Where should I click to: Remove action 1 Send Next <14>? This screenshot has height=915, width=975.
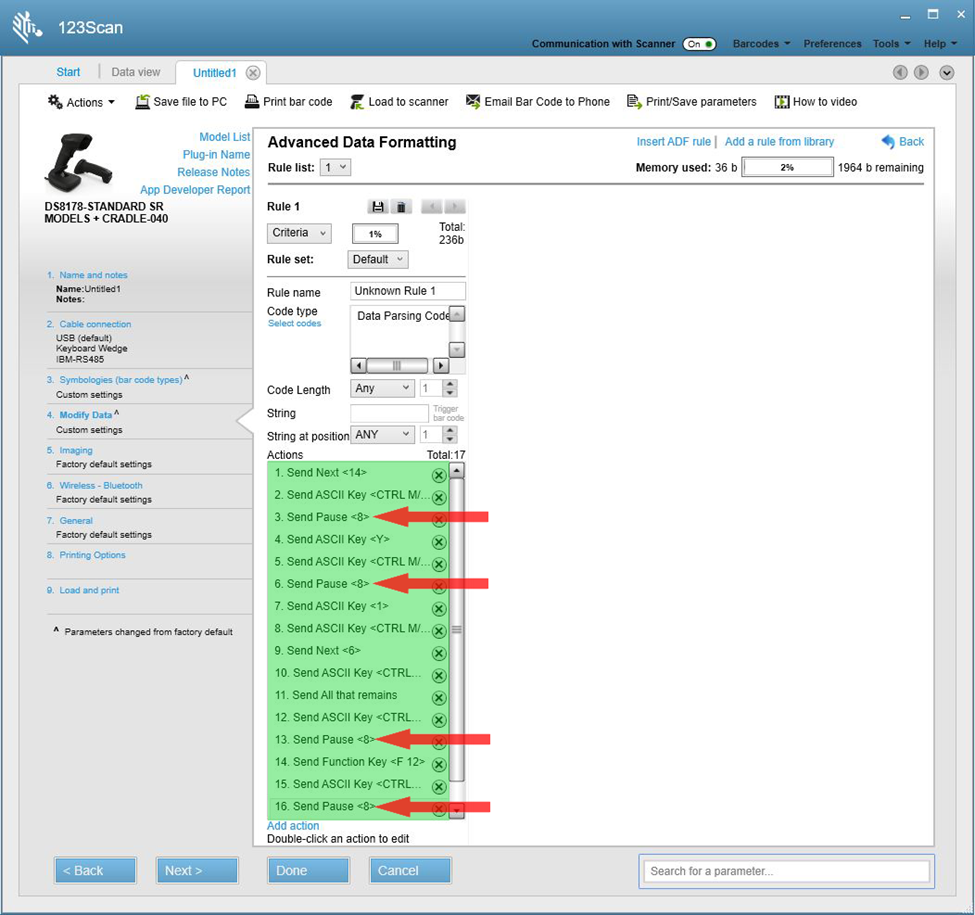pos(439,475)
